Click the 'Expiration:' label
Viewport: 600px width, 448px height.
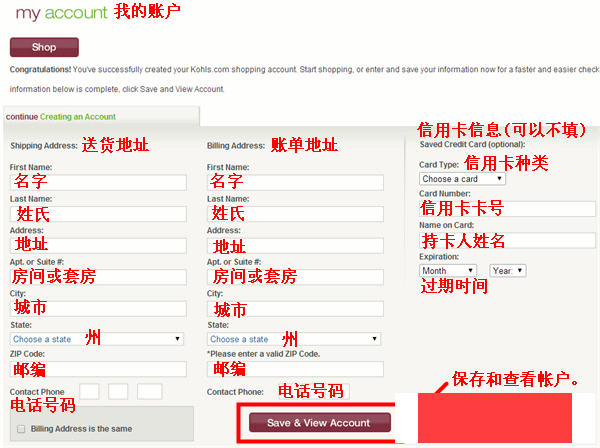tap(439, 257)
